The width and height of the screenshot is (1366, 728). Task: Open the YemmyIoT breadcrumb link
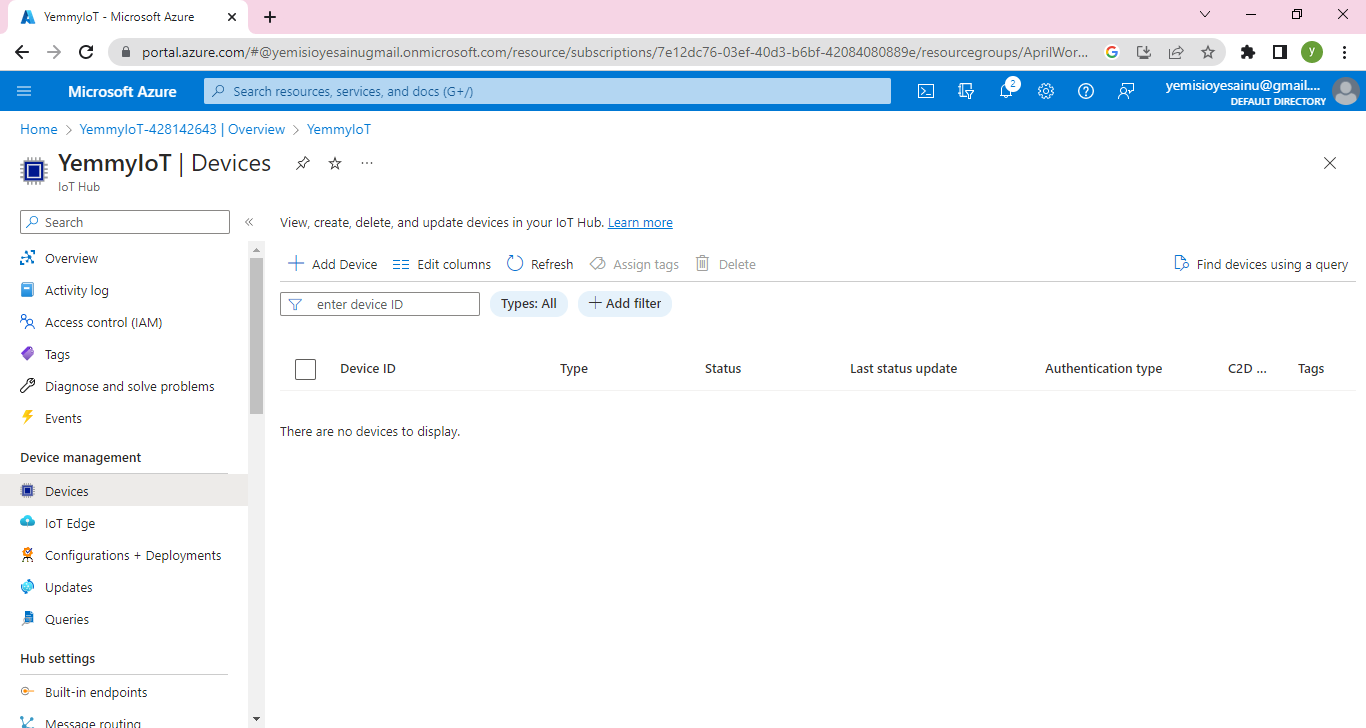(339, 129)
